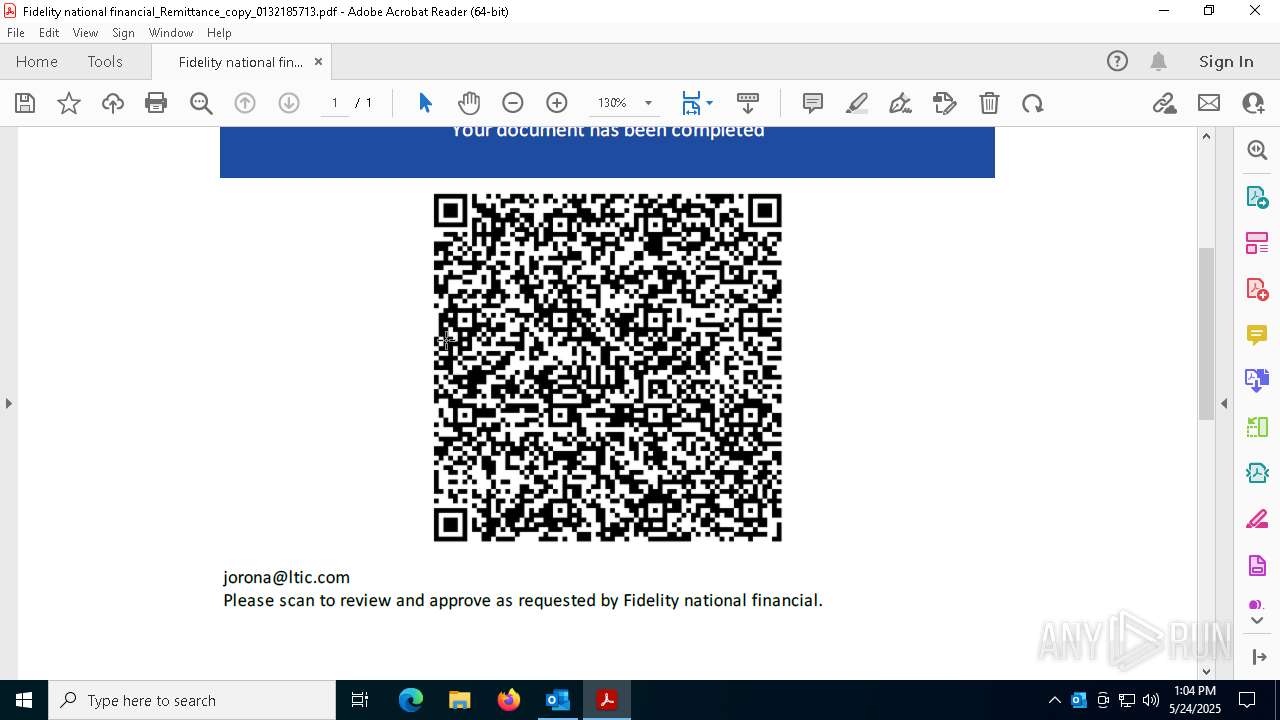Choose the Selection arrow tool
This screenshot has width=1280, height=720.
coord(425,103)
